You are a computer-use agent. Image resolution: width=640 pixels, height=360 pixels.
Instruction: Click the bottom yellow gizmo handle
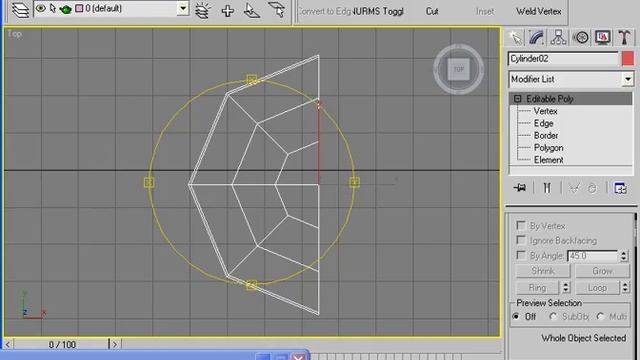pyautogui.click(x=252, y=285)
